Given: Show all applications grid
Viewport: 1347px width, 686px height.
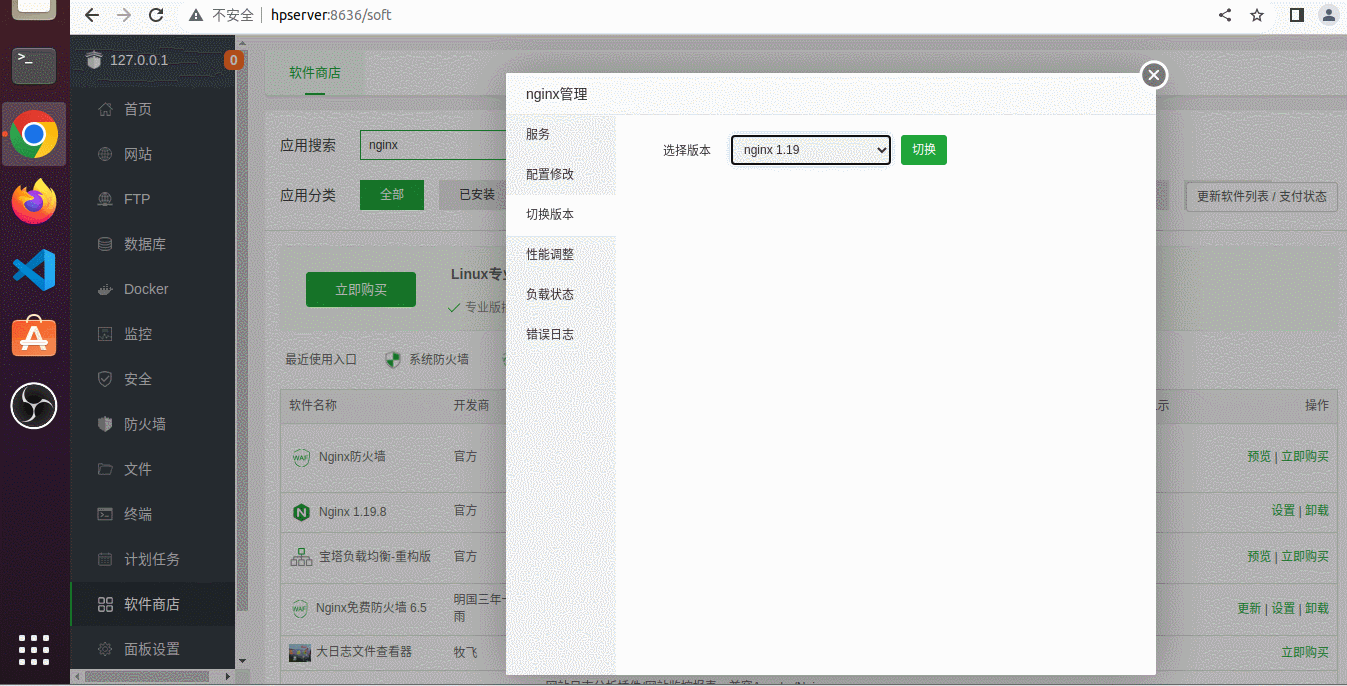Looking at the screenshot, I should [x=34, y=649].
